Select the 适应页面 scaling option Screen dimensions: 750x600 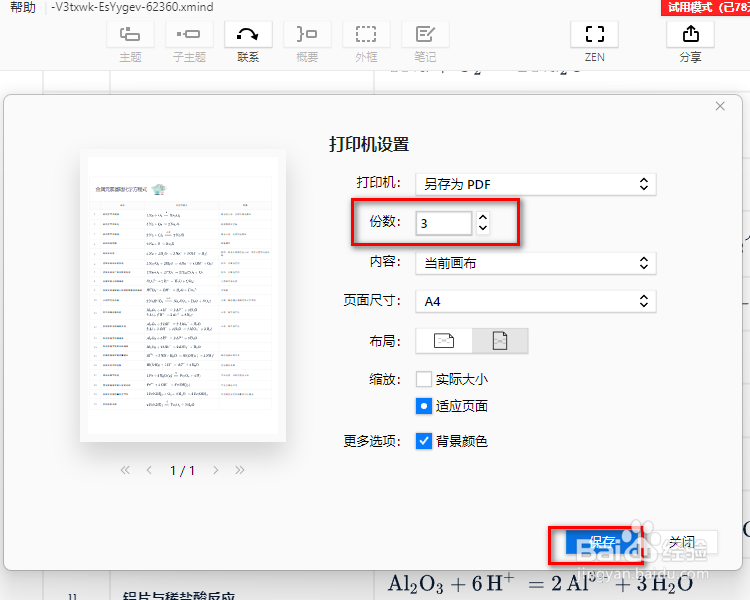[x=424, y=406]
